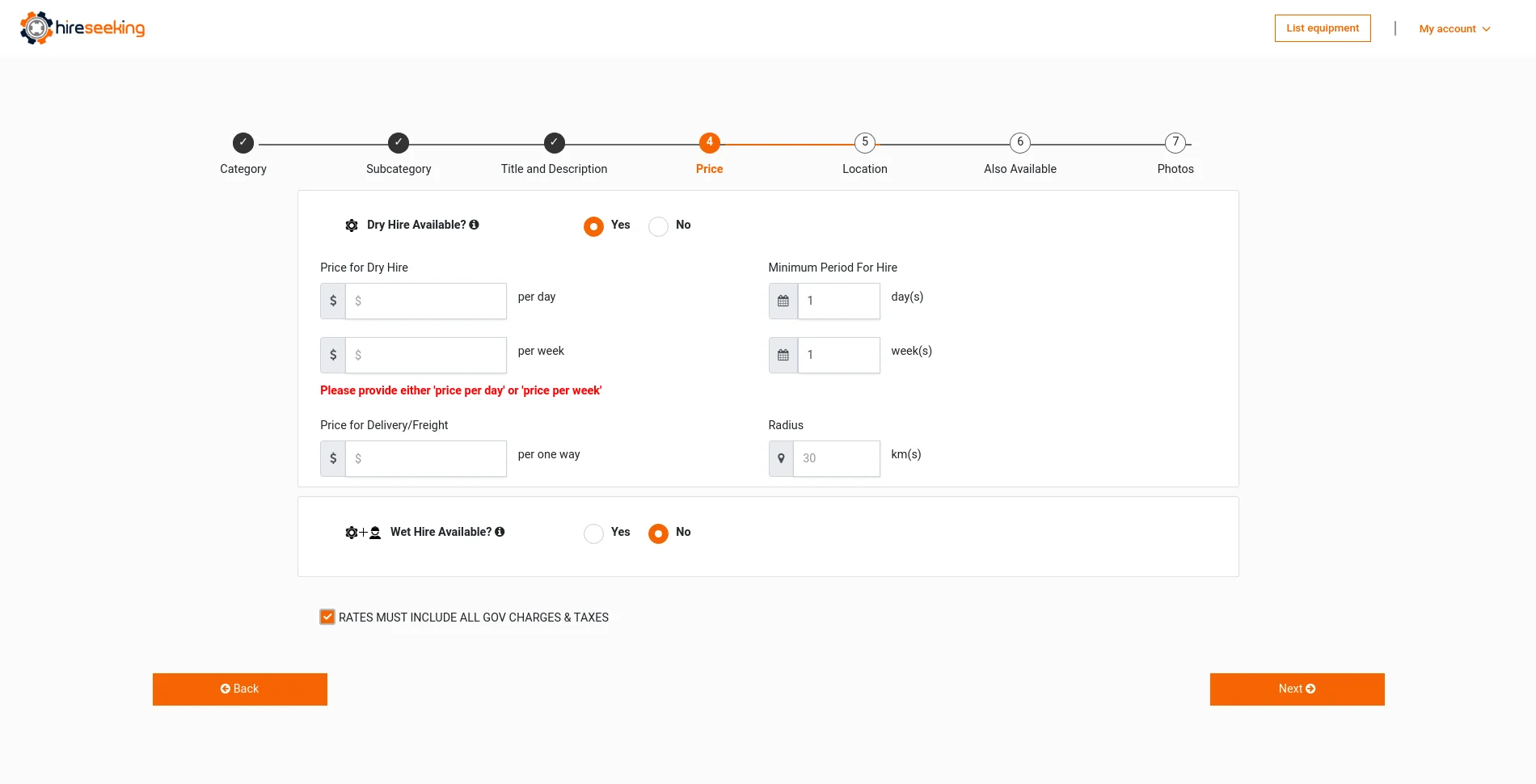Click the dollar icon for per day price

333,301
